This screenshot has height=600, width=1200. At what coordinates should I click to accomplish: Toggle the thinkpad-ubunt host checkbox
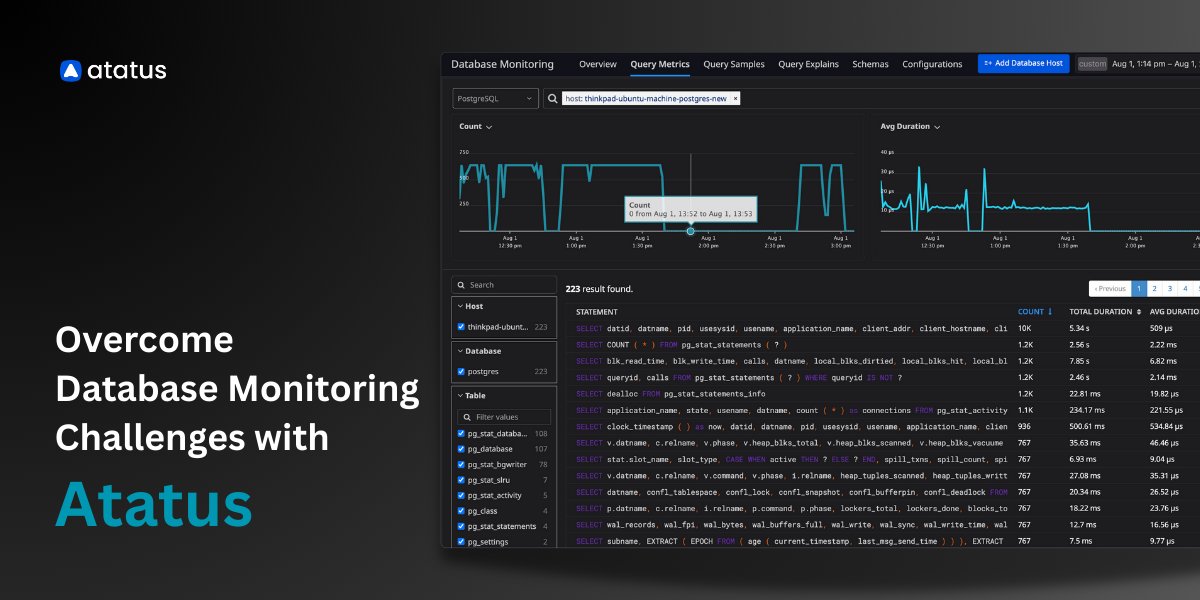pyautogui.click(x=460, y=326)
